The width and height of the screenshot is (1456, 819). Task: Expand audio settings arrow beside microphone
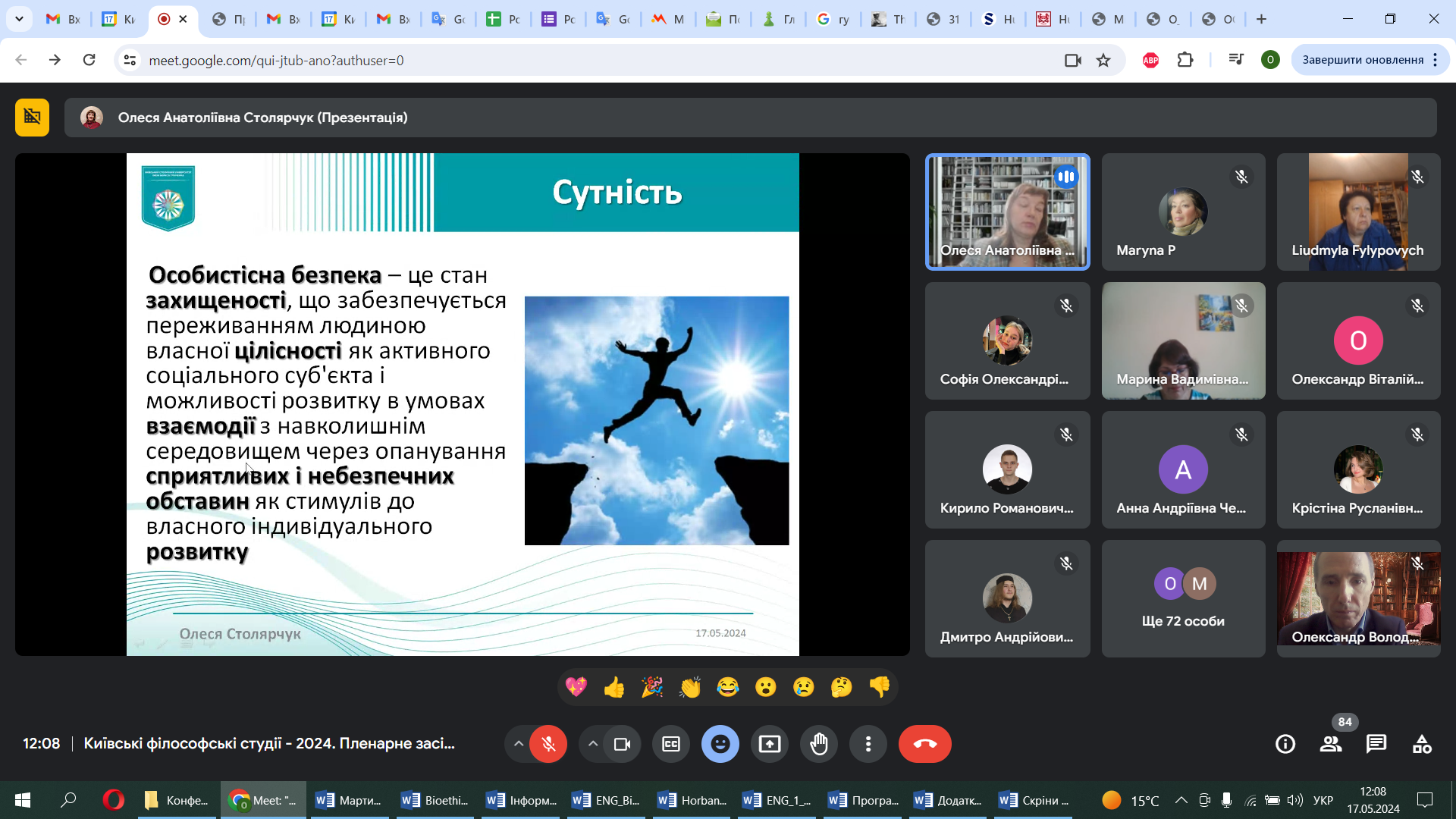point(519,744)
